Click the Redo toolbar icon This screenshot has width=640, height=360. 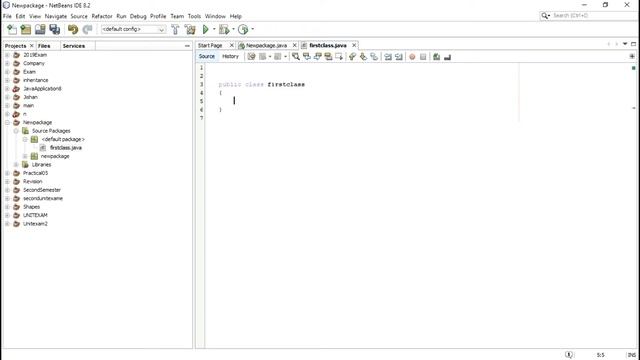(87, 29)
